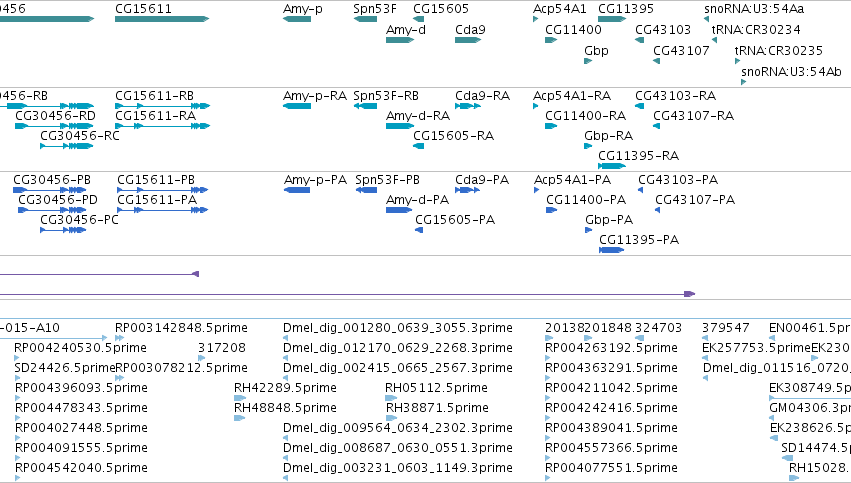
Task: Click the CG15605 gene label
Action: point(441,9)
